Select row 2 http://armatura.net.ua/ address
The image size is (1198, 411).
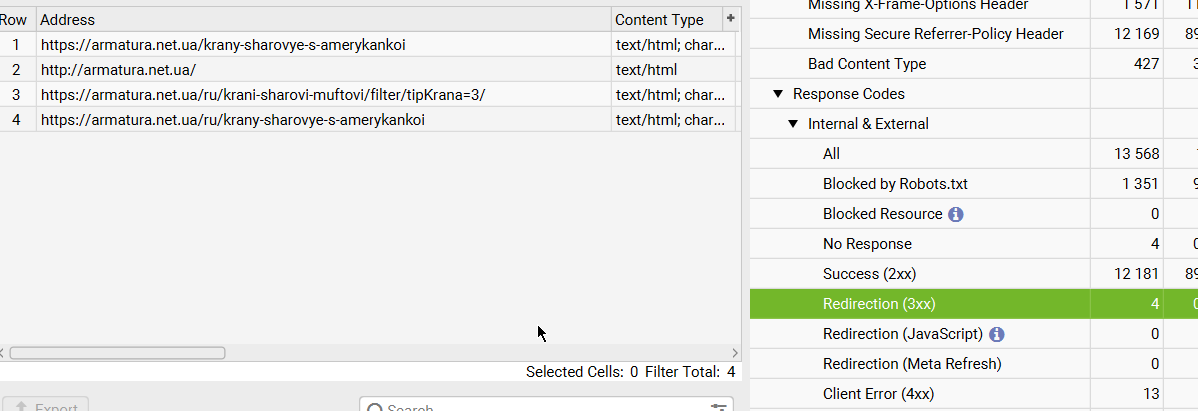(x=118, y=70)
